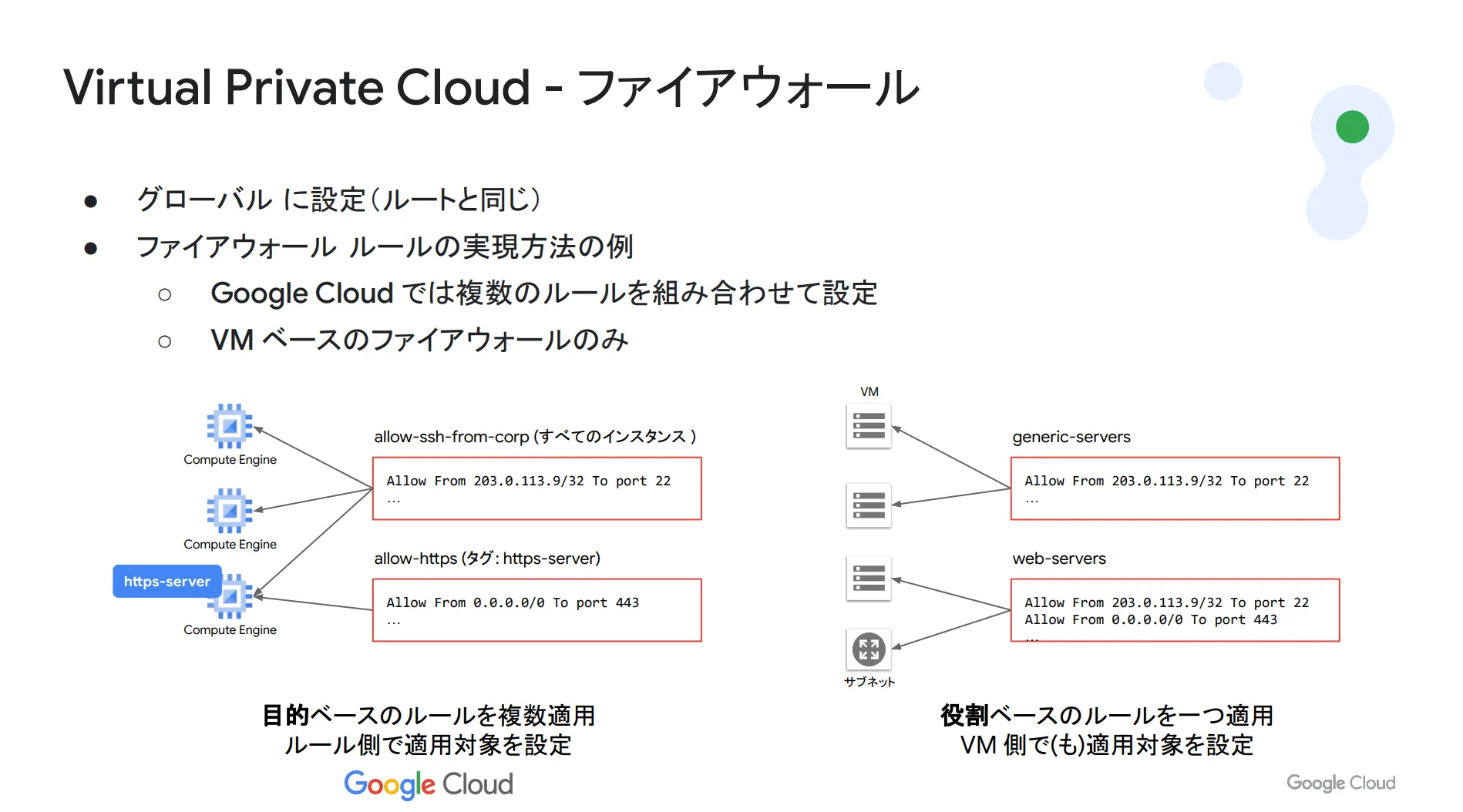Click sub-bullet VM ベースのファイアウォールのみ
Image resolution: width=1463 pixels, height=812 pixels.
[x=420, y=340]
